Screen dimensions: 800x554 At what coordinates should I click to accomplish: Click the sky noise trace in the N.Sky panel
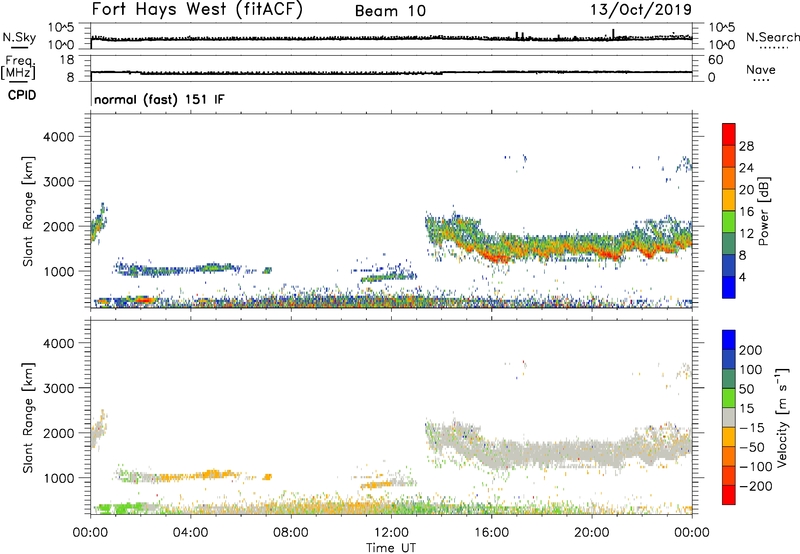(x=391, y=38)
